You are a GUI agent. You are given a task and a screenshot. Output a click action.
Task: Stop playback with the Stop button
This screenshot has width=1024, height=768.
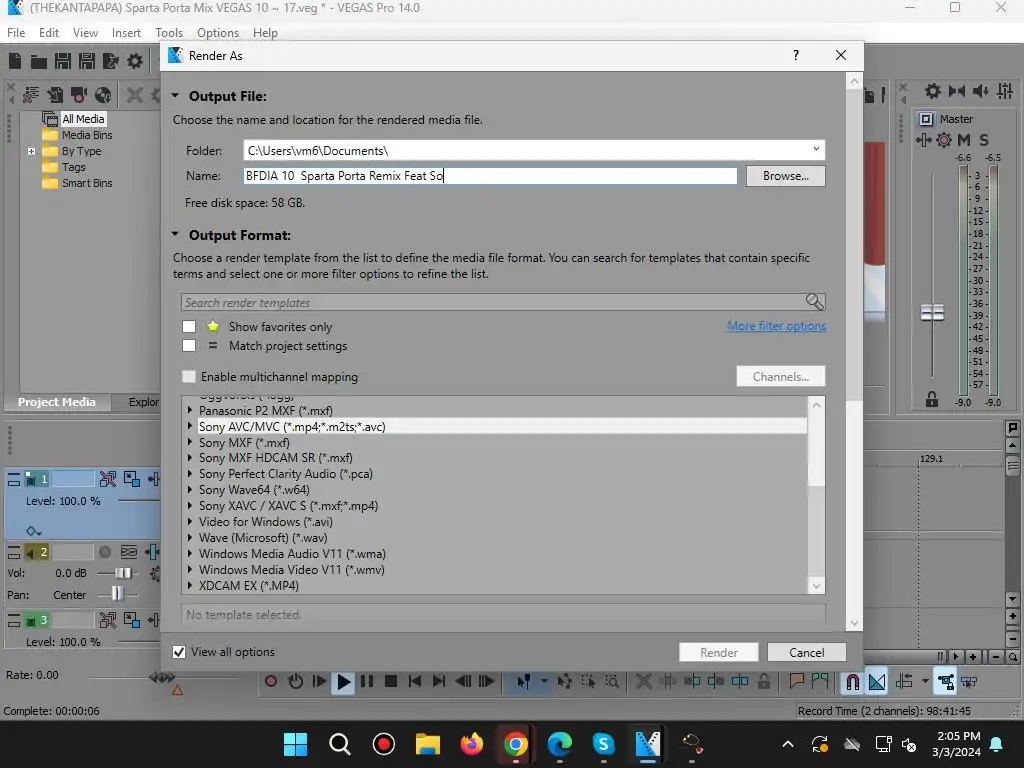(x=391, y=682)
